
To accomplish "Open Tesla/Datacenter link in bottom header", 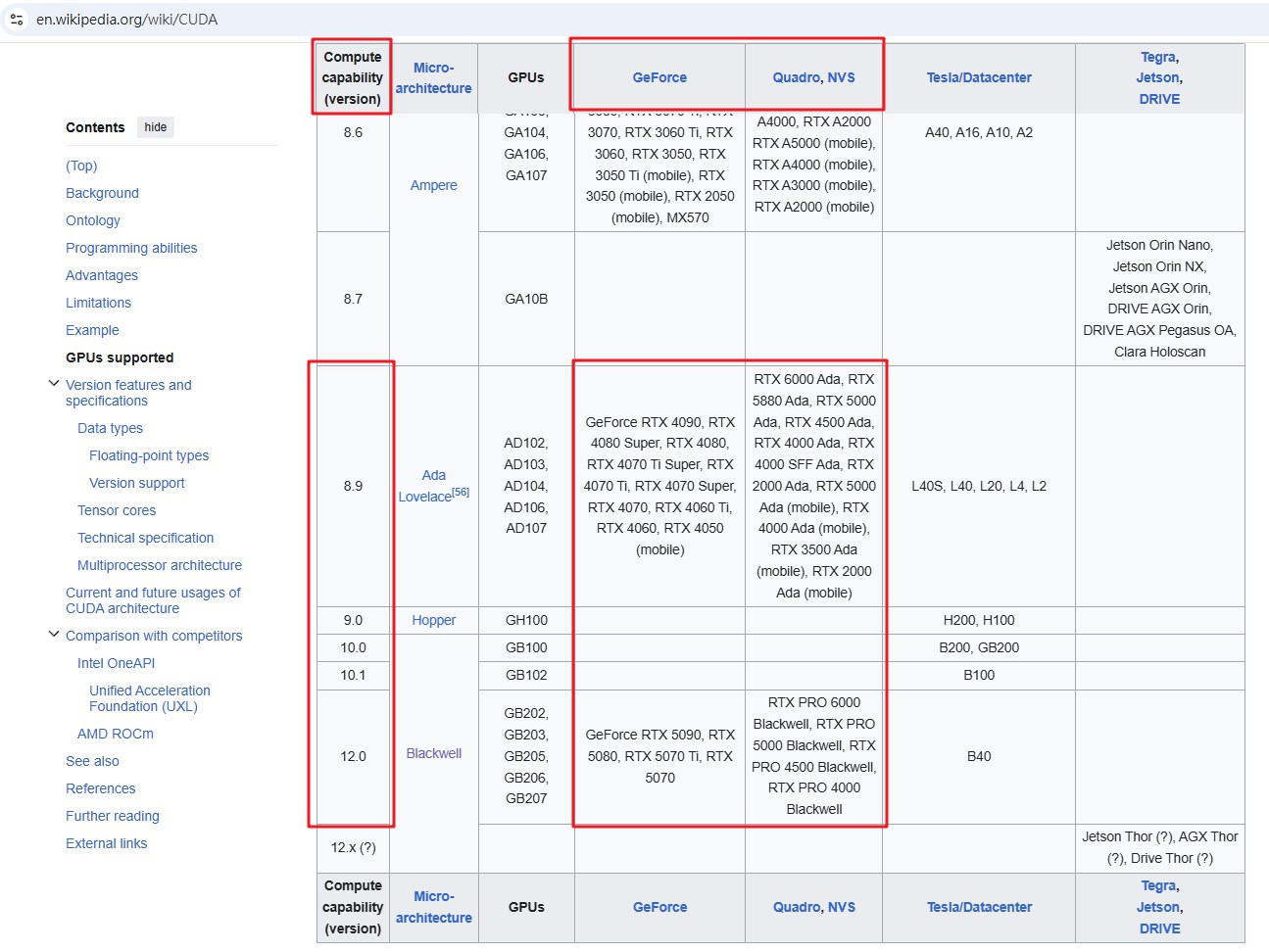I will coord(979,907).
